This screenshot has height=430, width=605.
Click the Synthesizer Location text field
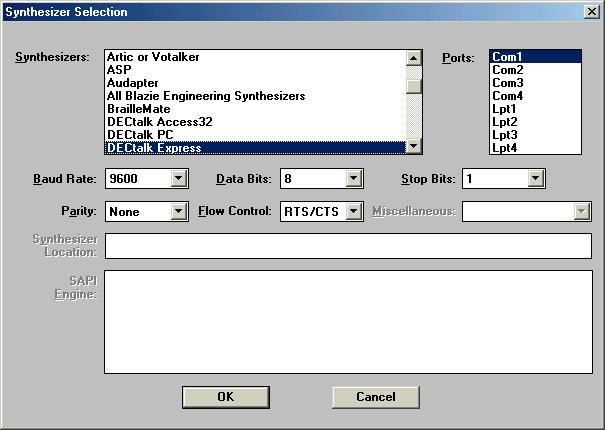coord(348,246)
